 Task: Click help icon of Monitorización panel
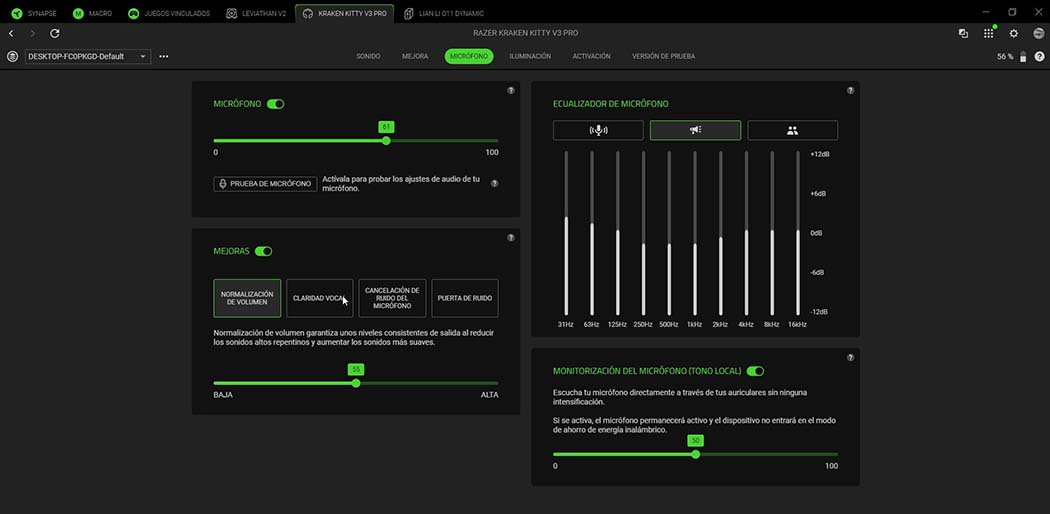click(x=850, y=357)
